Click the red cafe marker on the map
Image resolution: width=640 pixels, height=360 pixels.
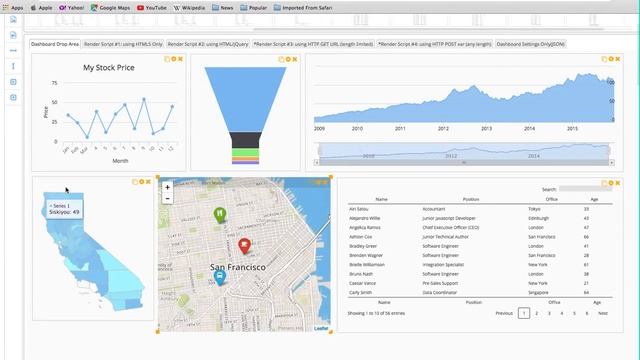coord(244,246)
